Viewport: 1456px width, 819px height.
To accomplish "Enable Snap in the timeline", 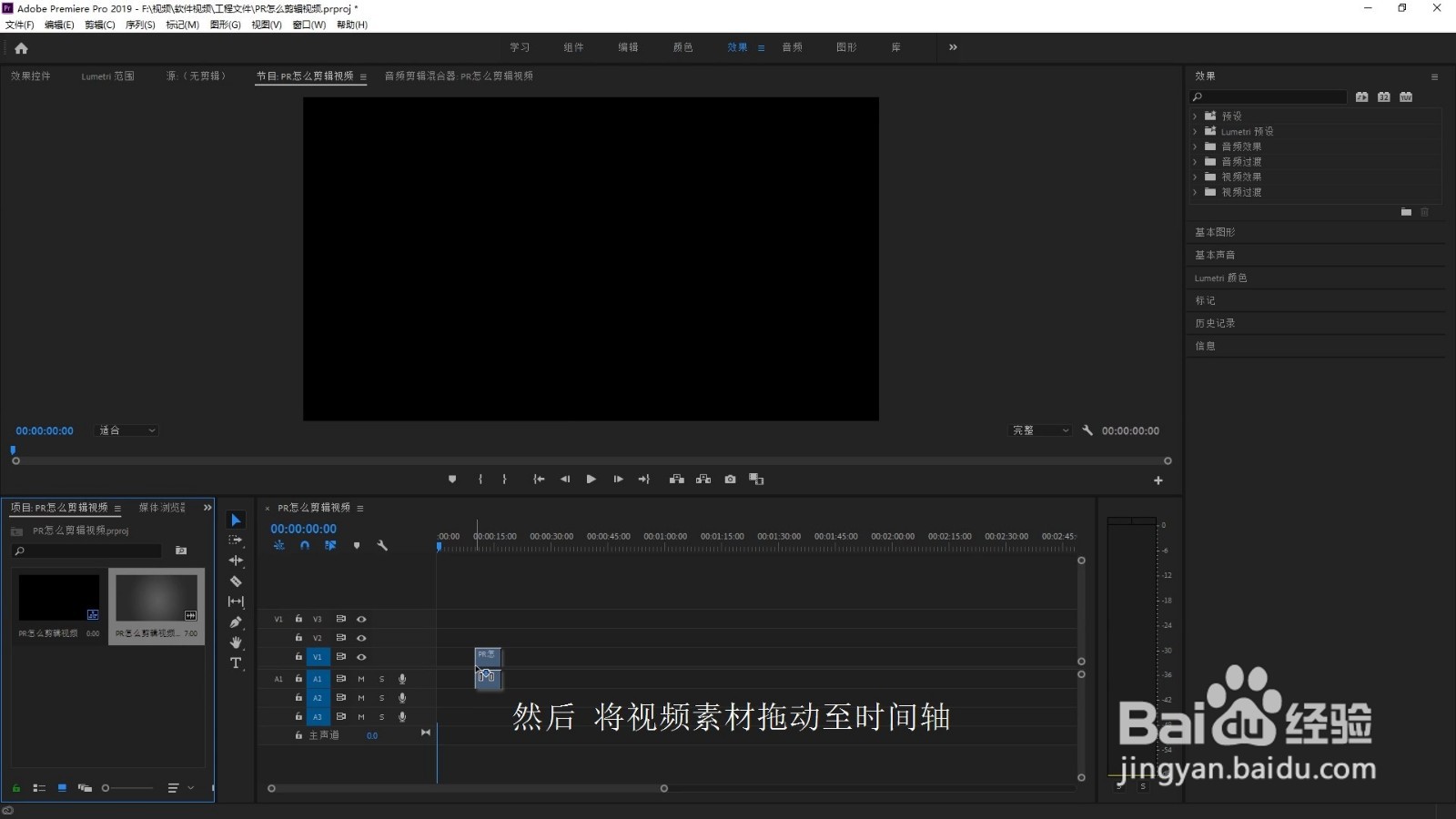I will pos(305,545).
